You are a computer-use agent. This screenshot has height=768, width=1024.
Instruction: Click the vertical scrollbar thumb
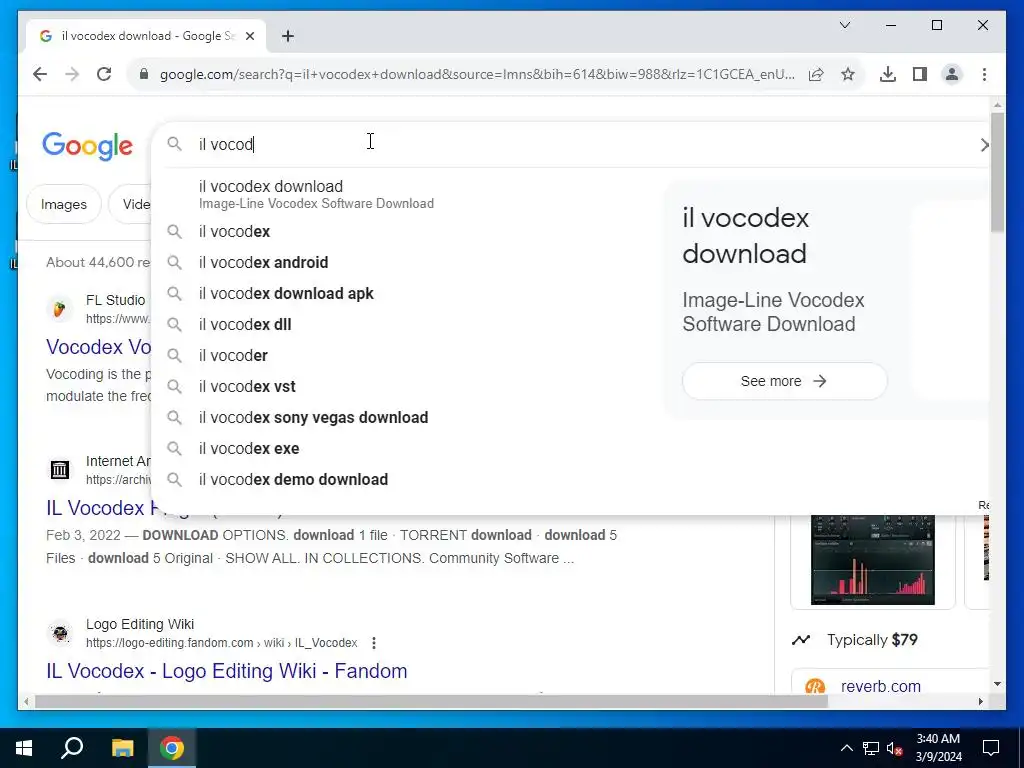point(997,172)
